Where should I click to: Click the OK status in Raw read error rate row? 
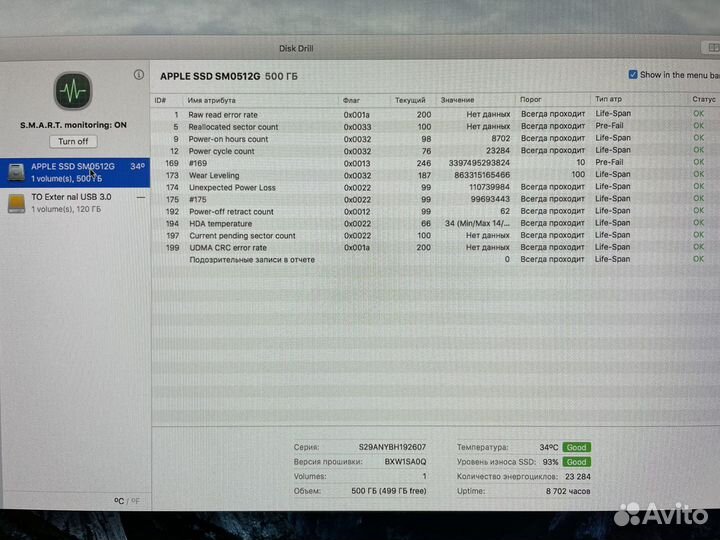pos(698,113)
